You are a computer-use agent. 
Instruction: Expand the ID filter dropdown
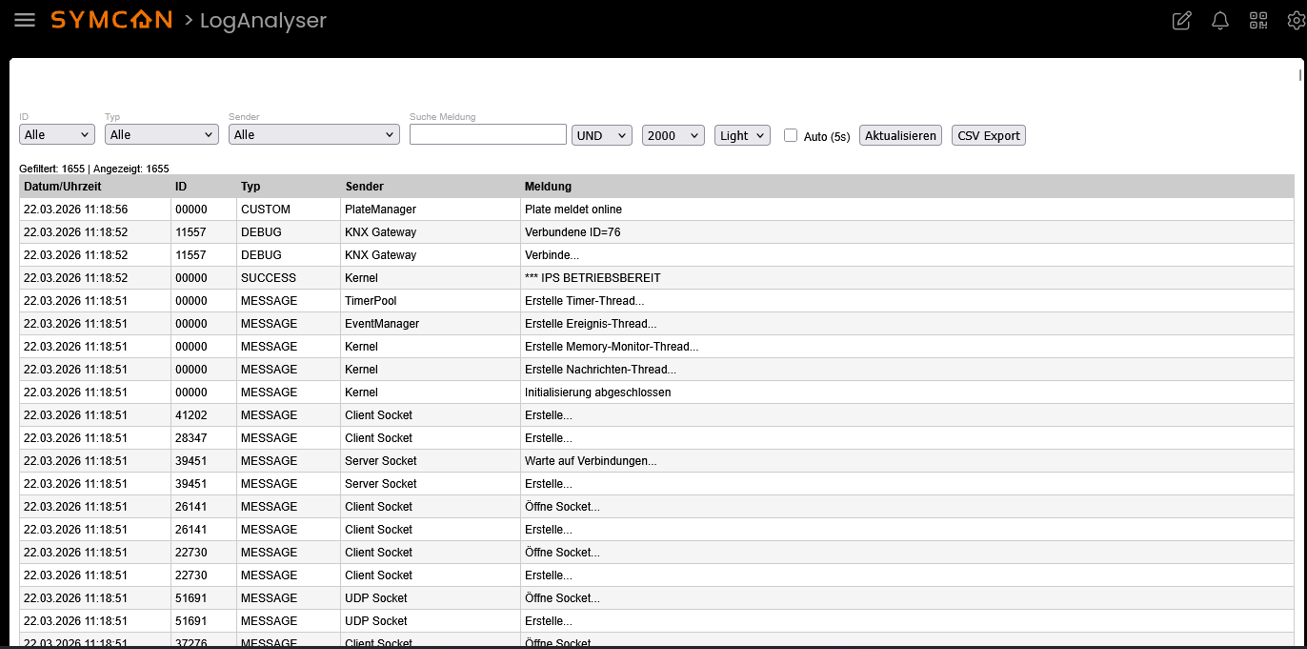[57, 135]
